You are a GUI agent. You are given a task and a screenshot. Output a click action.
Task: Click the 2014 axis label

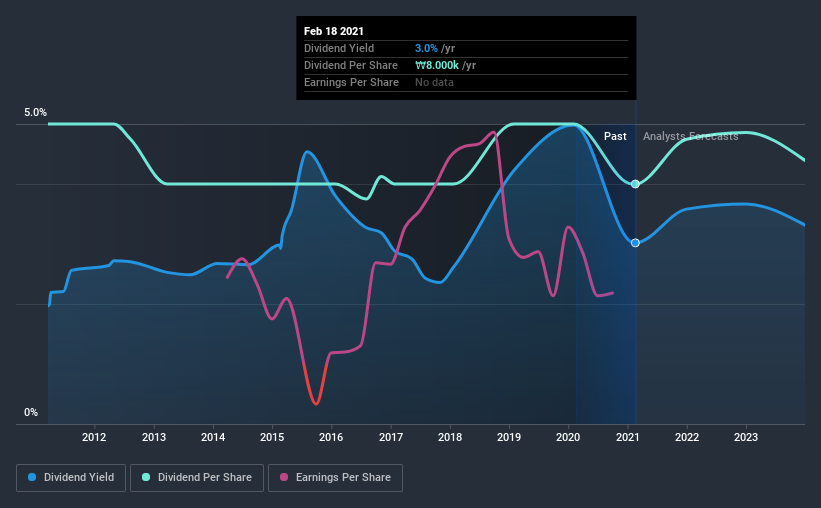point(213,437)
